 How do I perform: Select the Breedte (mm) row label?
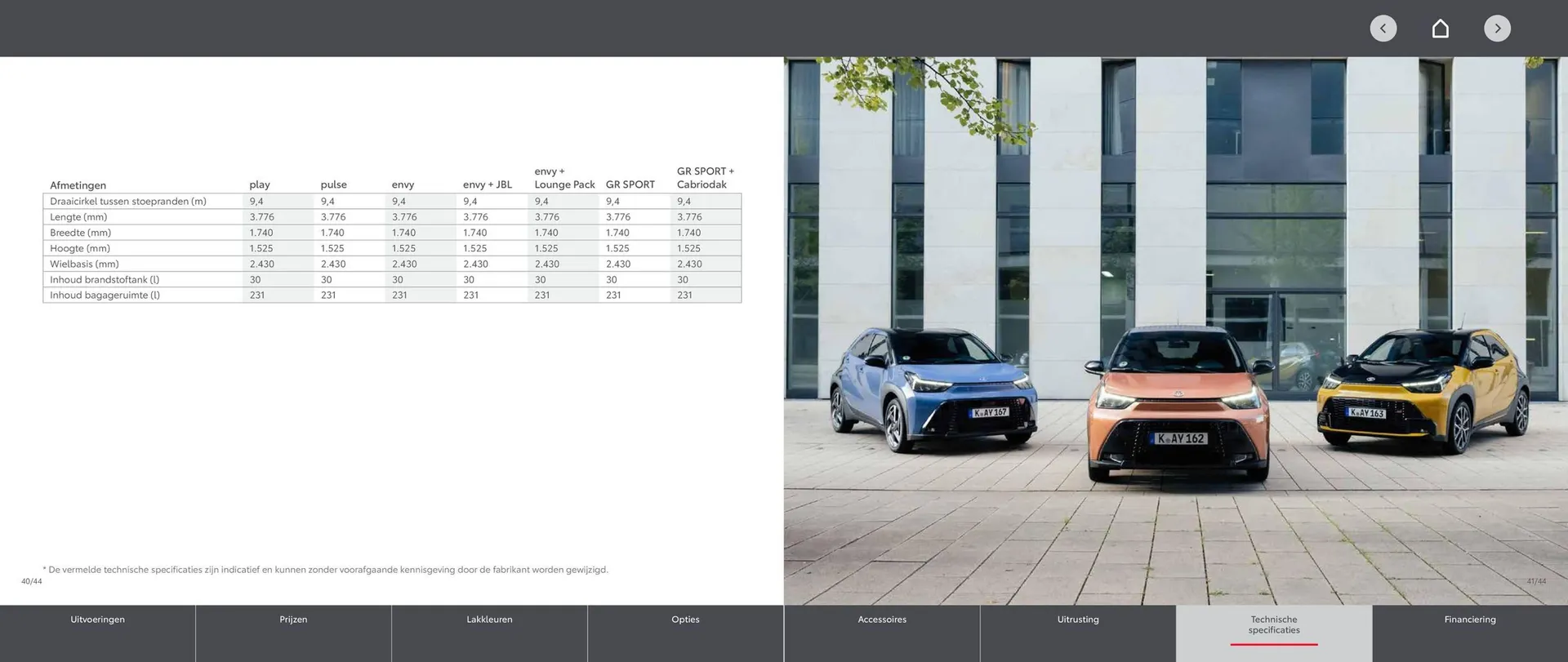coord(80,233)
